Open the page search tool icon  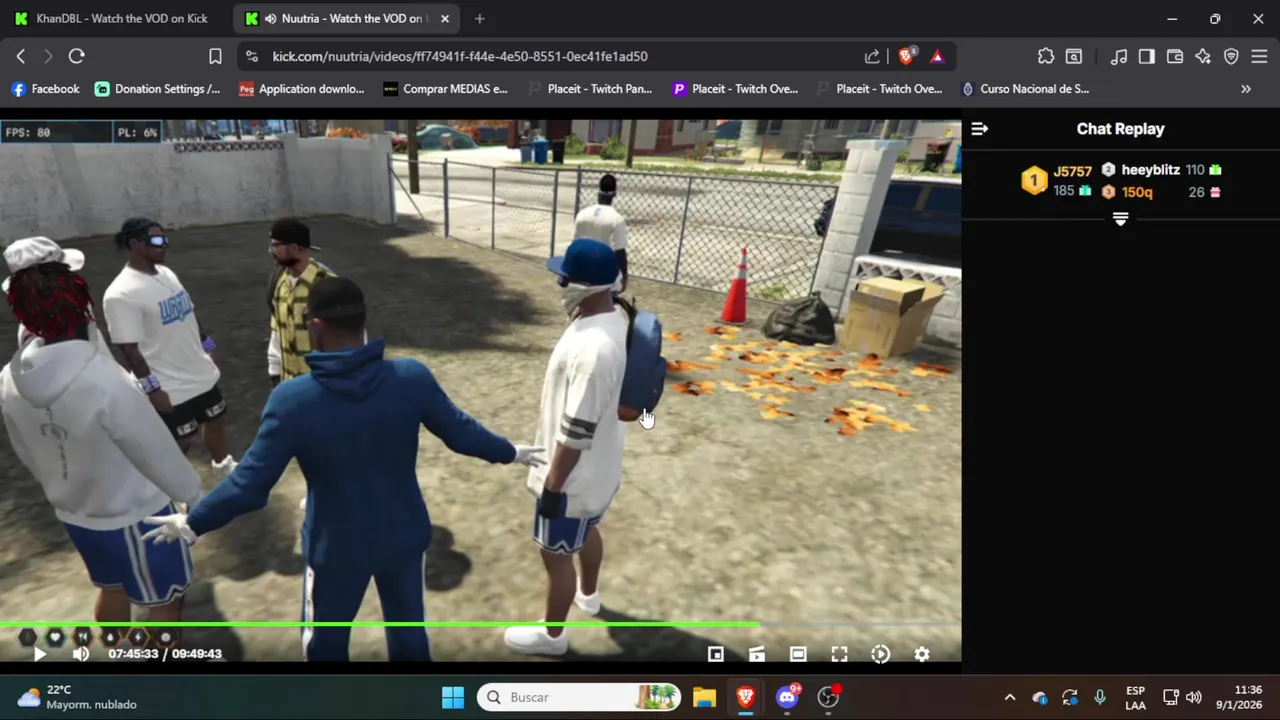click(1074, 57)
